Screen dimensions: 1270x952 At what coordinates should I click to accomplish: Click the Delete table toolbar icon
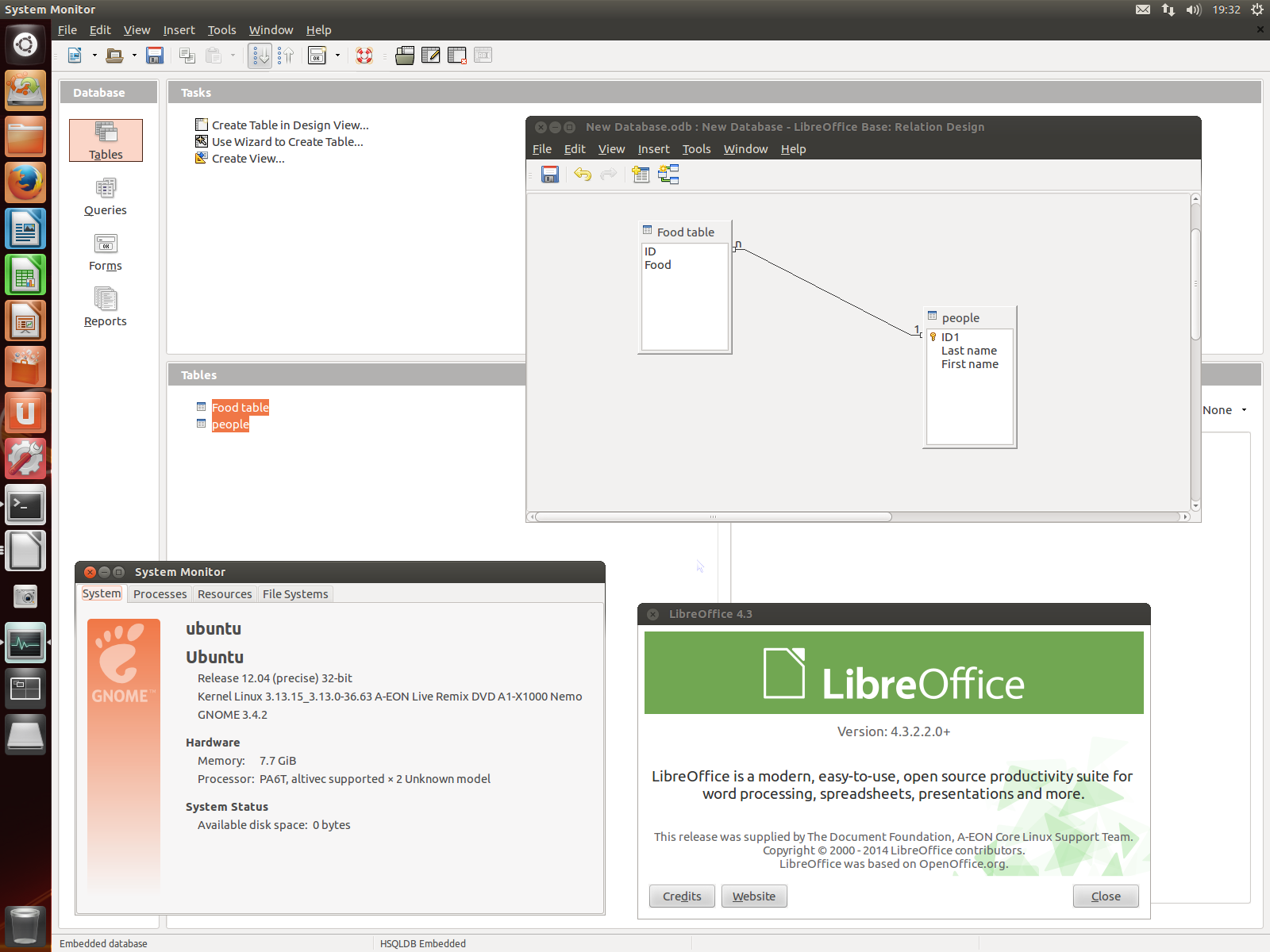click(457, 56)
